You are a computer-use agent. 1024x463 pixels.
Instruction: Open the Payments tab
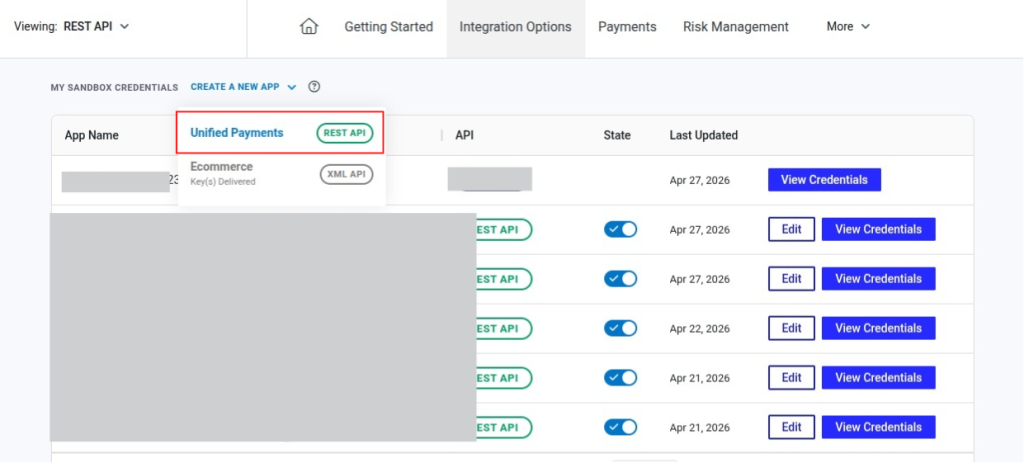point(627,27)
